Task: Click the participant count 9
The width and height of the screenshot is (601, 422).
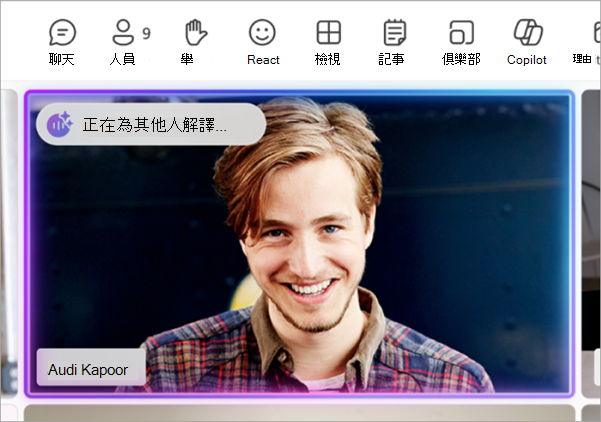Action: pyautogui.click(x=146, y=34)
